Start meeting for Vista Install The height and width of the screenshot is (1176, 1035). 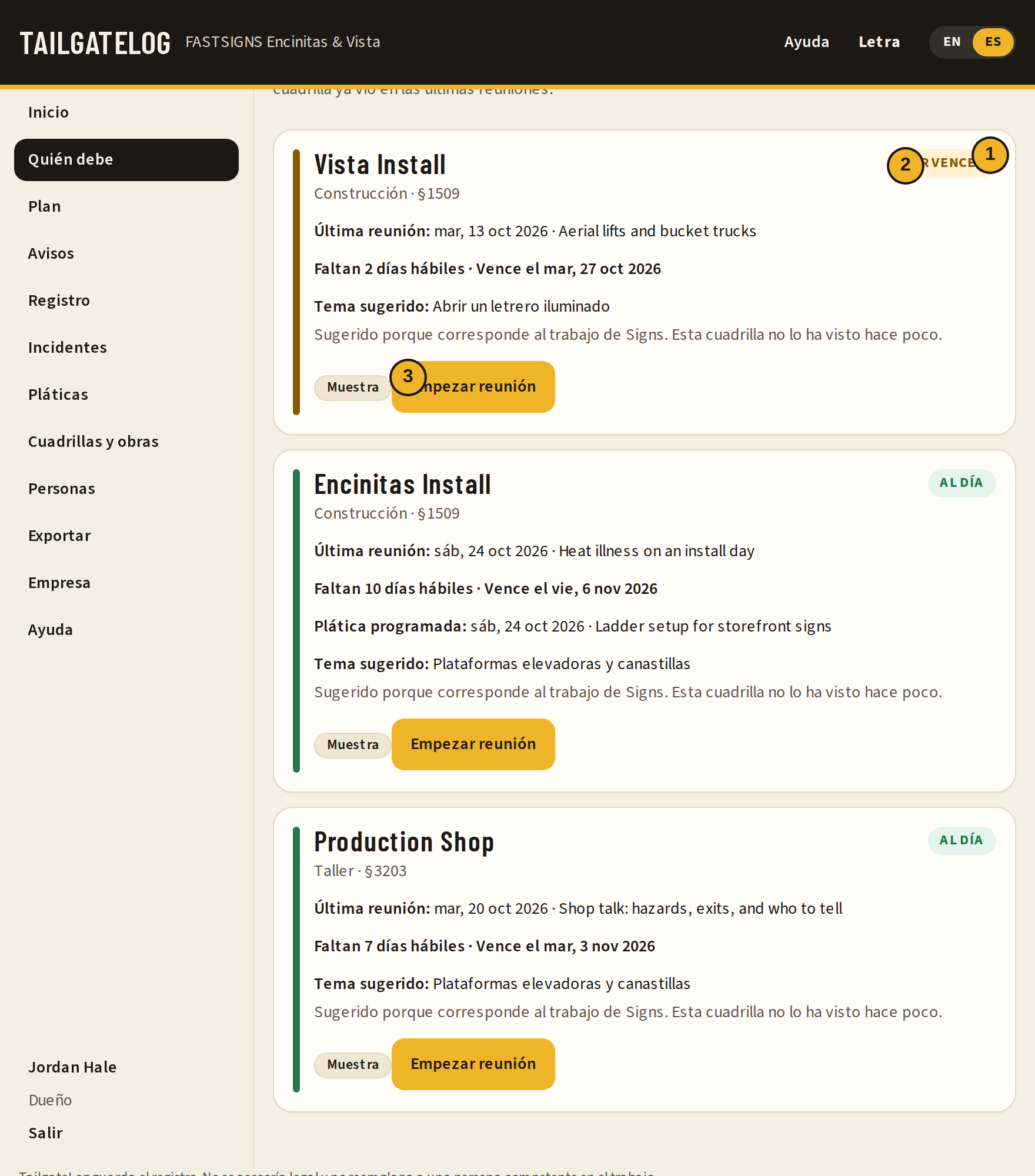pos(473,387)
